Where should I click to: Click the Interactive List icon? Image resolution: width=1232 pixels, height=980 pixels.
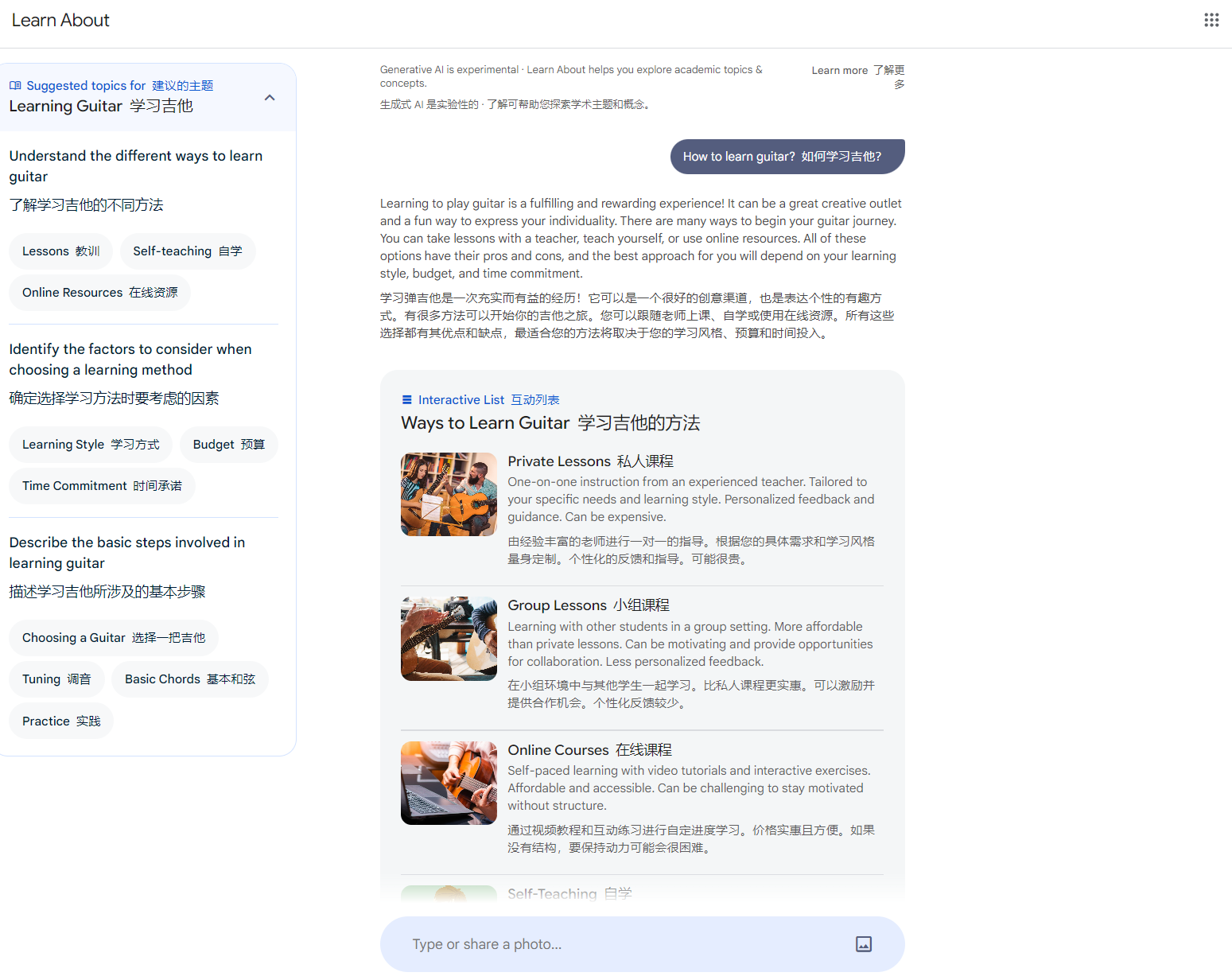click(x=407, y=400)
